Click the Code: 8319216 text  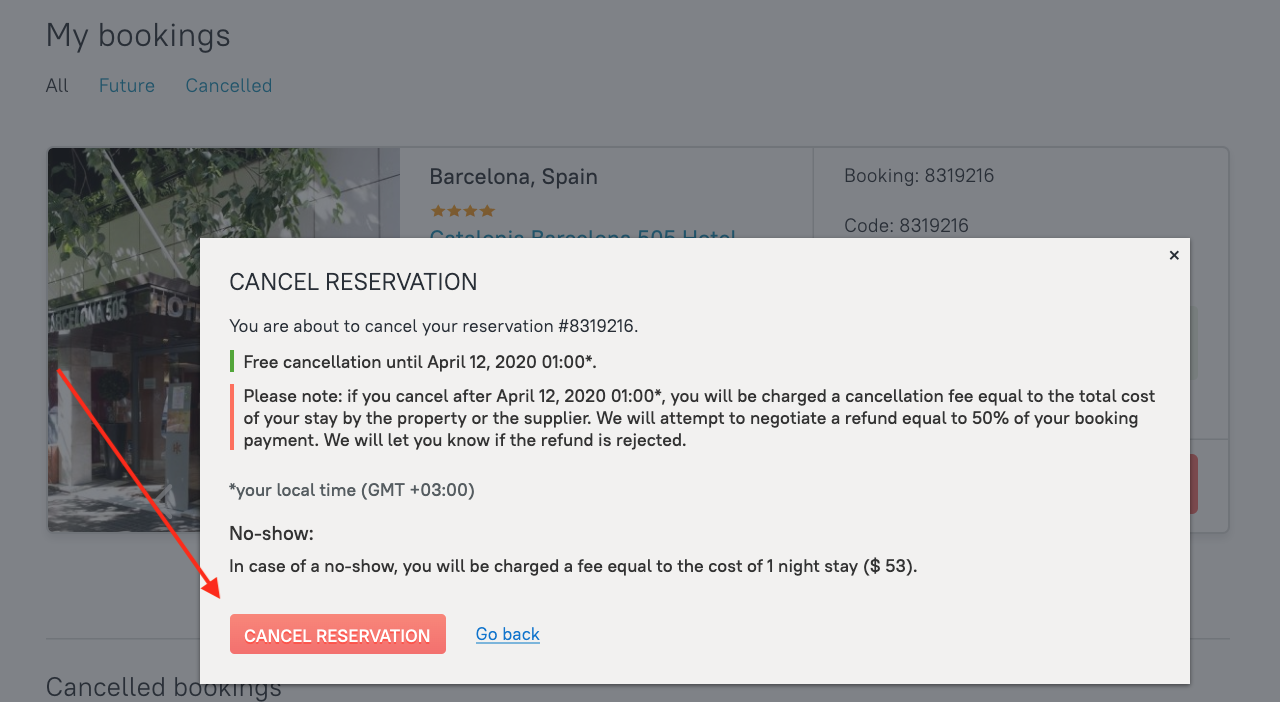click(906, 225)
